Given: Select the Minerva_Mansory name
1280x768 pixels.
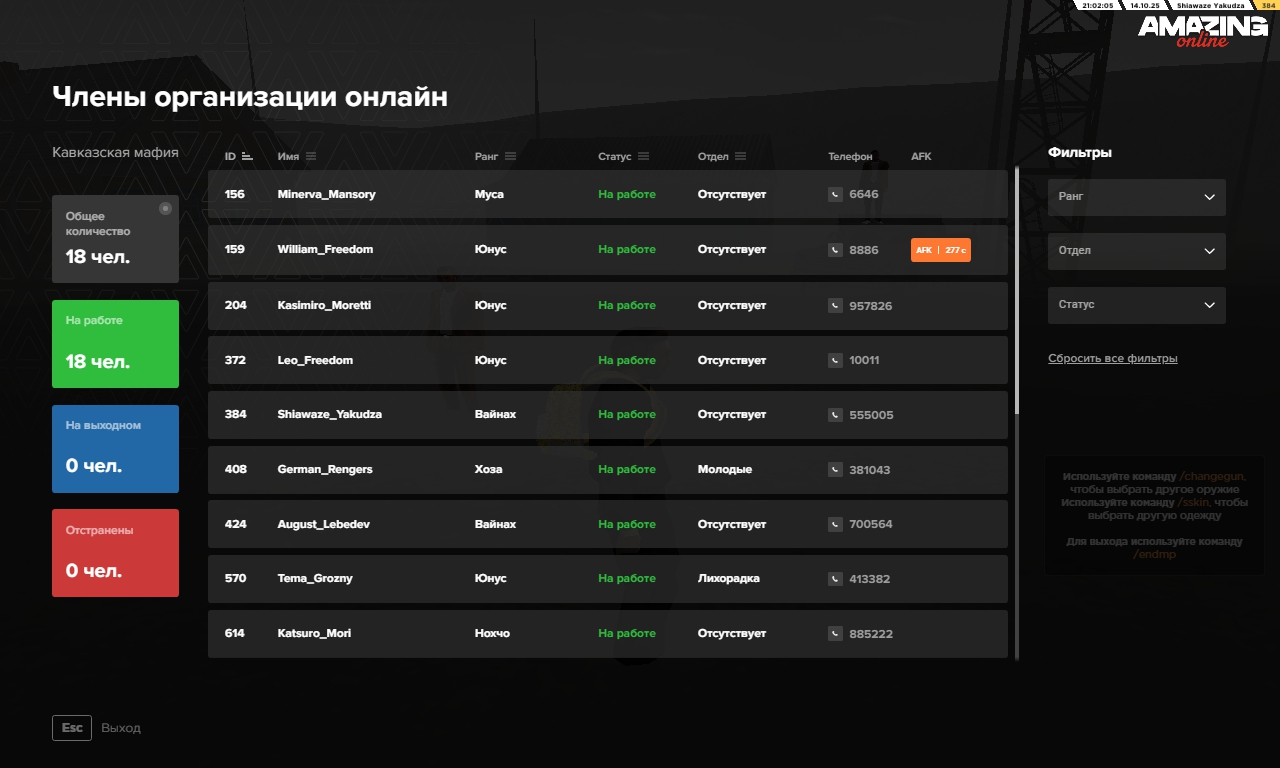Looking at the screenshot, I should pos(327,194).
